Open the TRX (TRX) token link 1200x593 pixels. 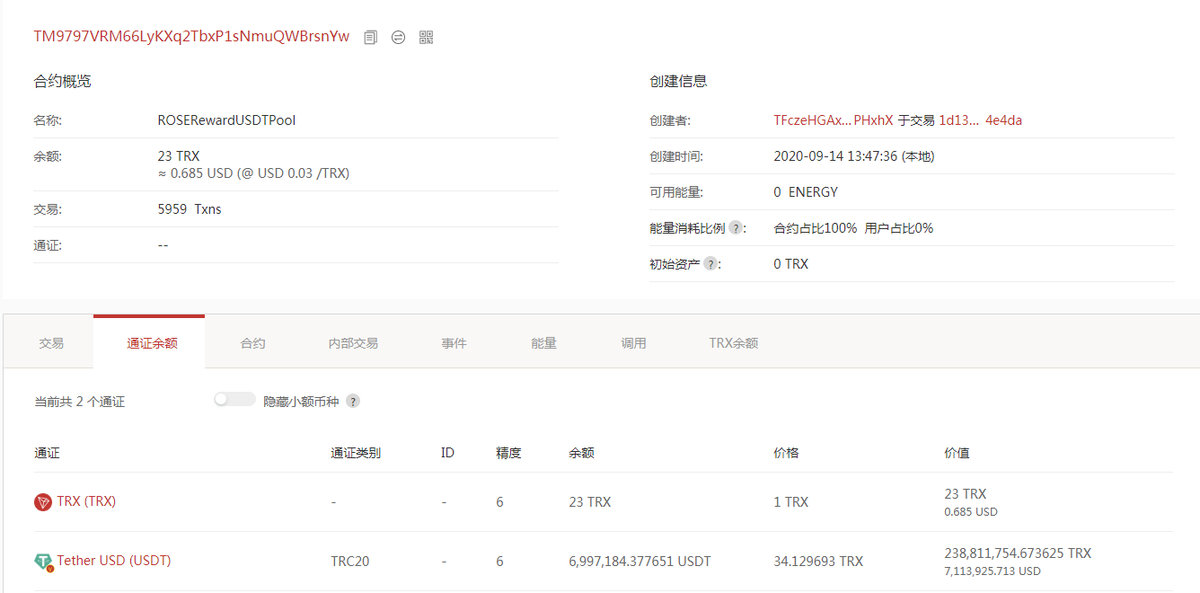click(86, 501)
